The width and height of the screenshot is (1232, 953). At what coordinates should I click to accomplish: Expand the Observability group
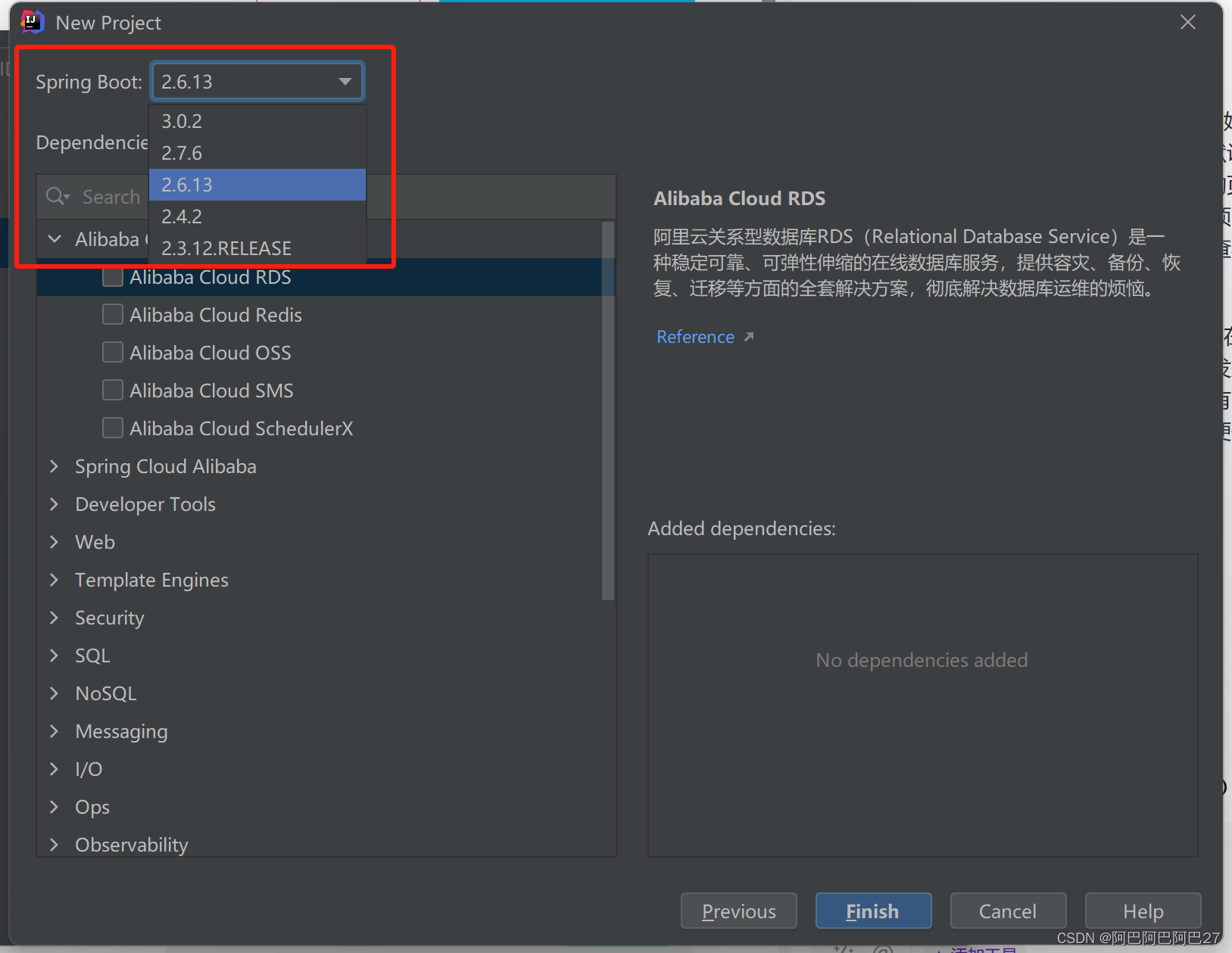point(55,845)
